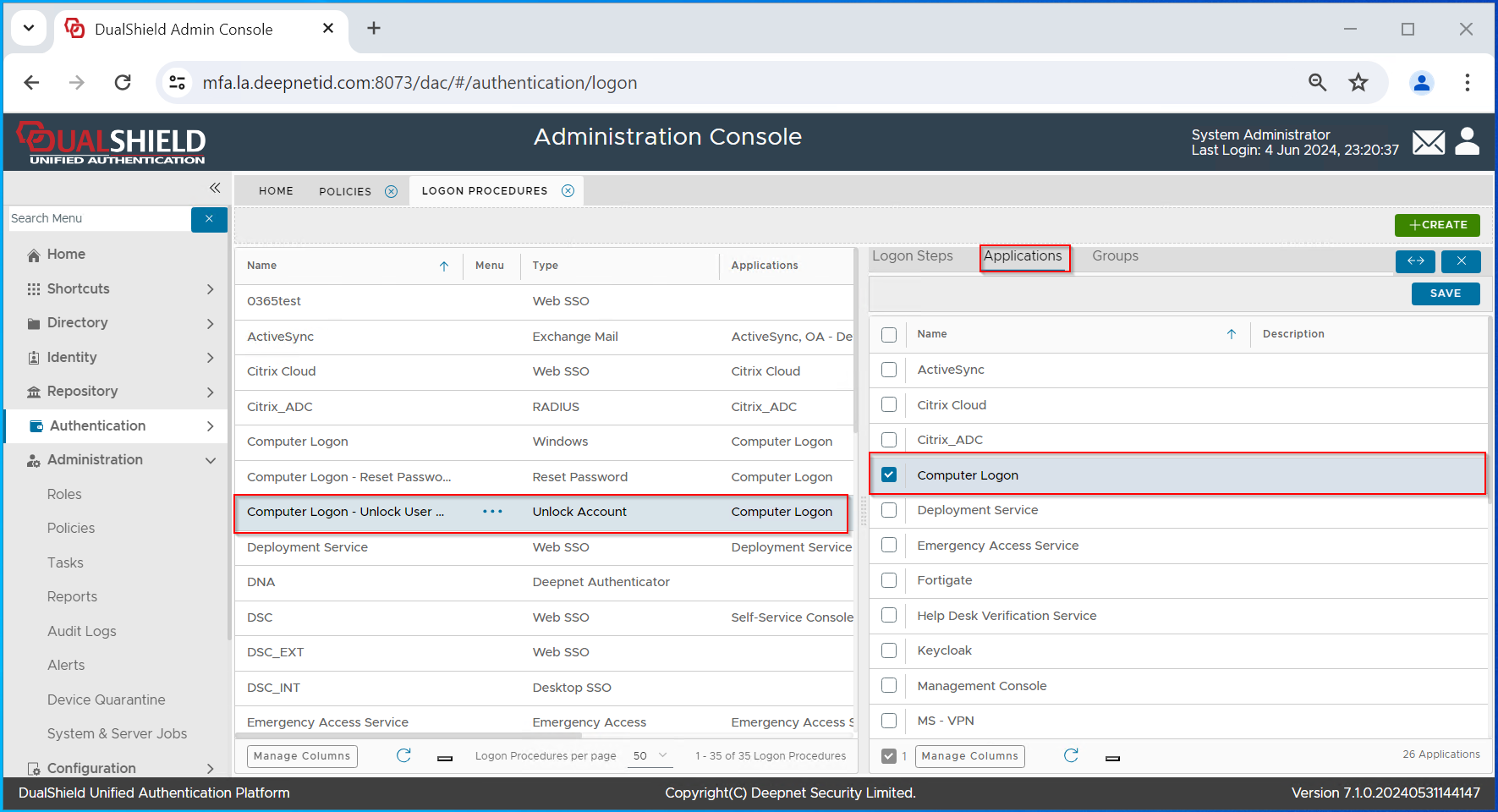
Task: Click the Search Menu input field
Action: 99,219
